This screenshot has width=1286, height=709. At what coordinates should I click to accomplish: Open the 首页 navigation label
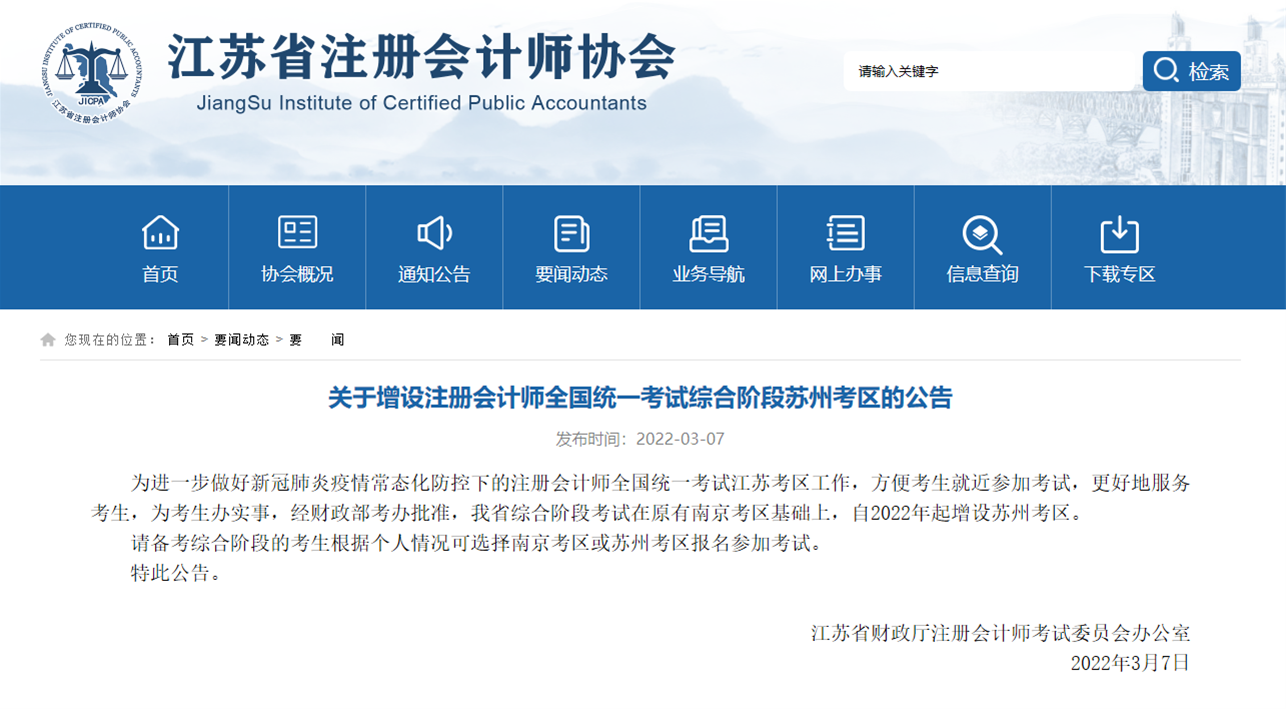160,274
